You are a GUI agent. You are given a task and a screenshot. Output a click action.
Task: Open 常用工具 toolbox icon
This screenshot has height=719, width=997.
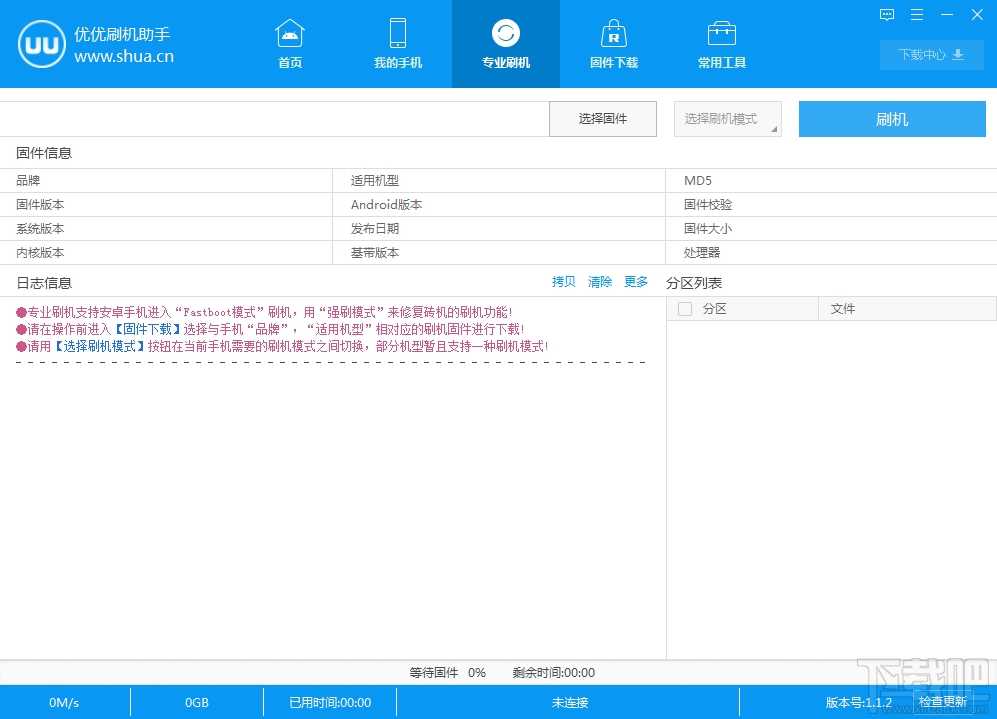(x=721, y=34)
